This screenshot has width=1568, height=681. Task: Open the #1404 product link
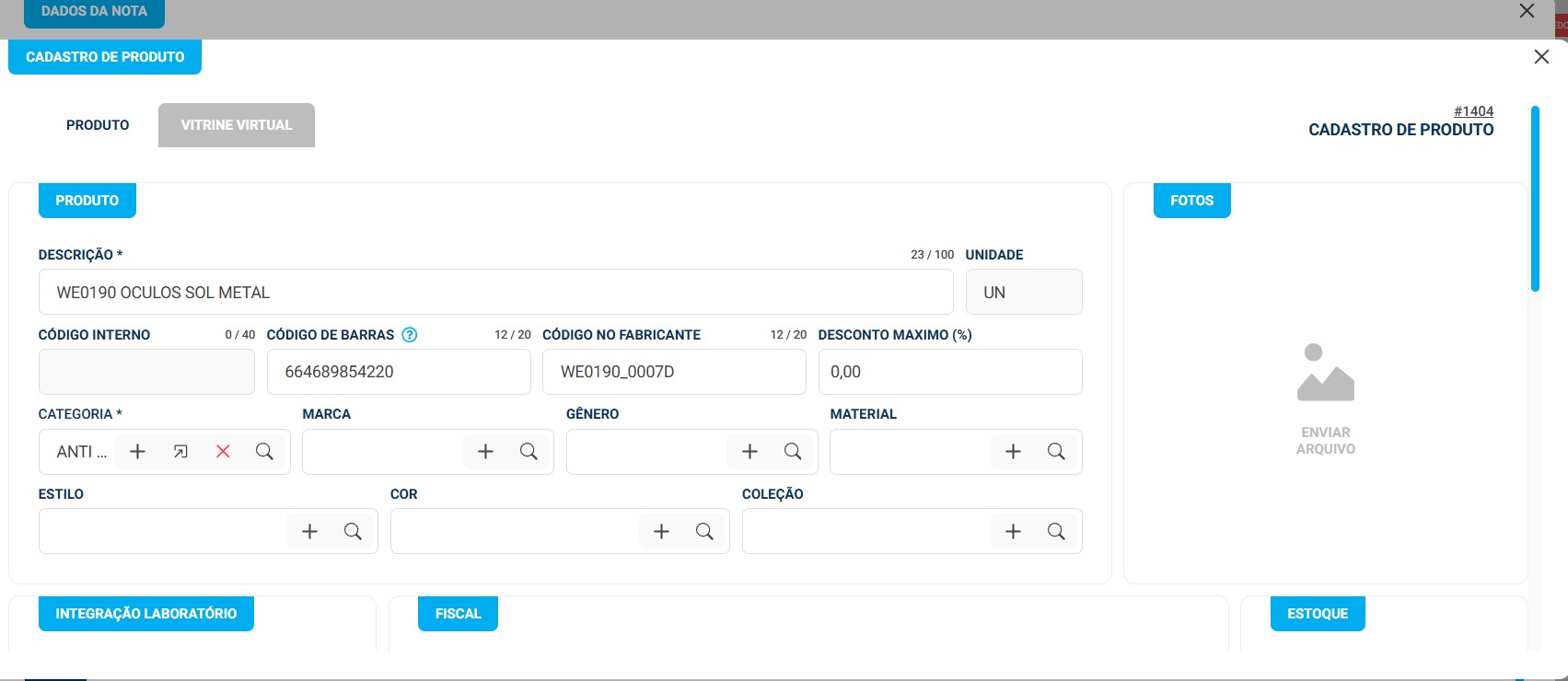click(1473, 111)
